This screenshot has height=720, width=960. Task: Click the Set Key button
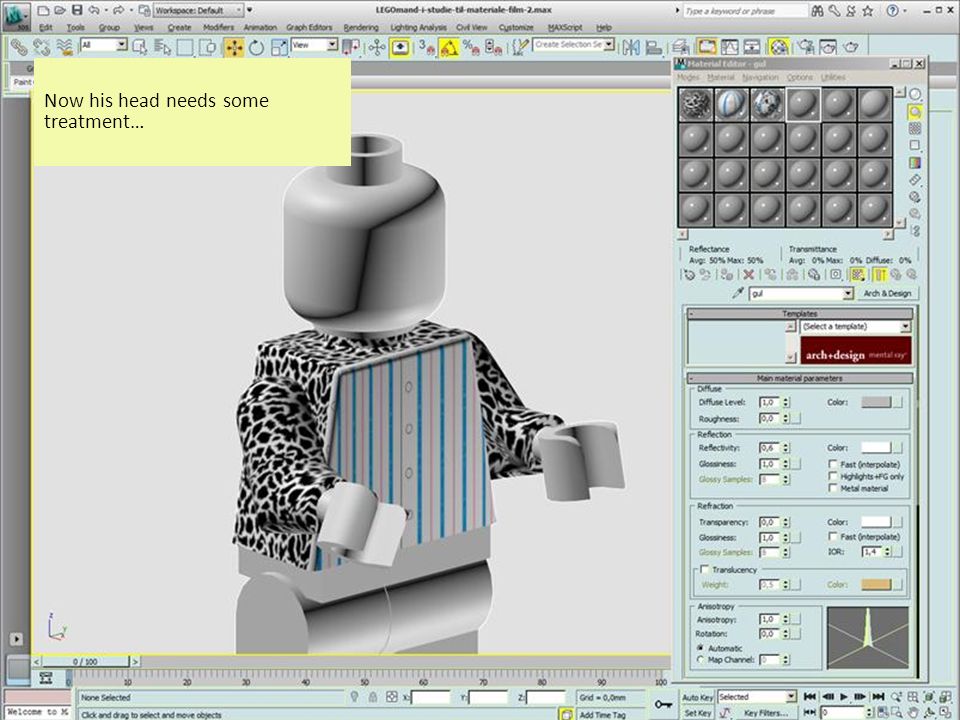697,713
